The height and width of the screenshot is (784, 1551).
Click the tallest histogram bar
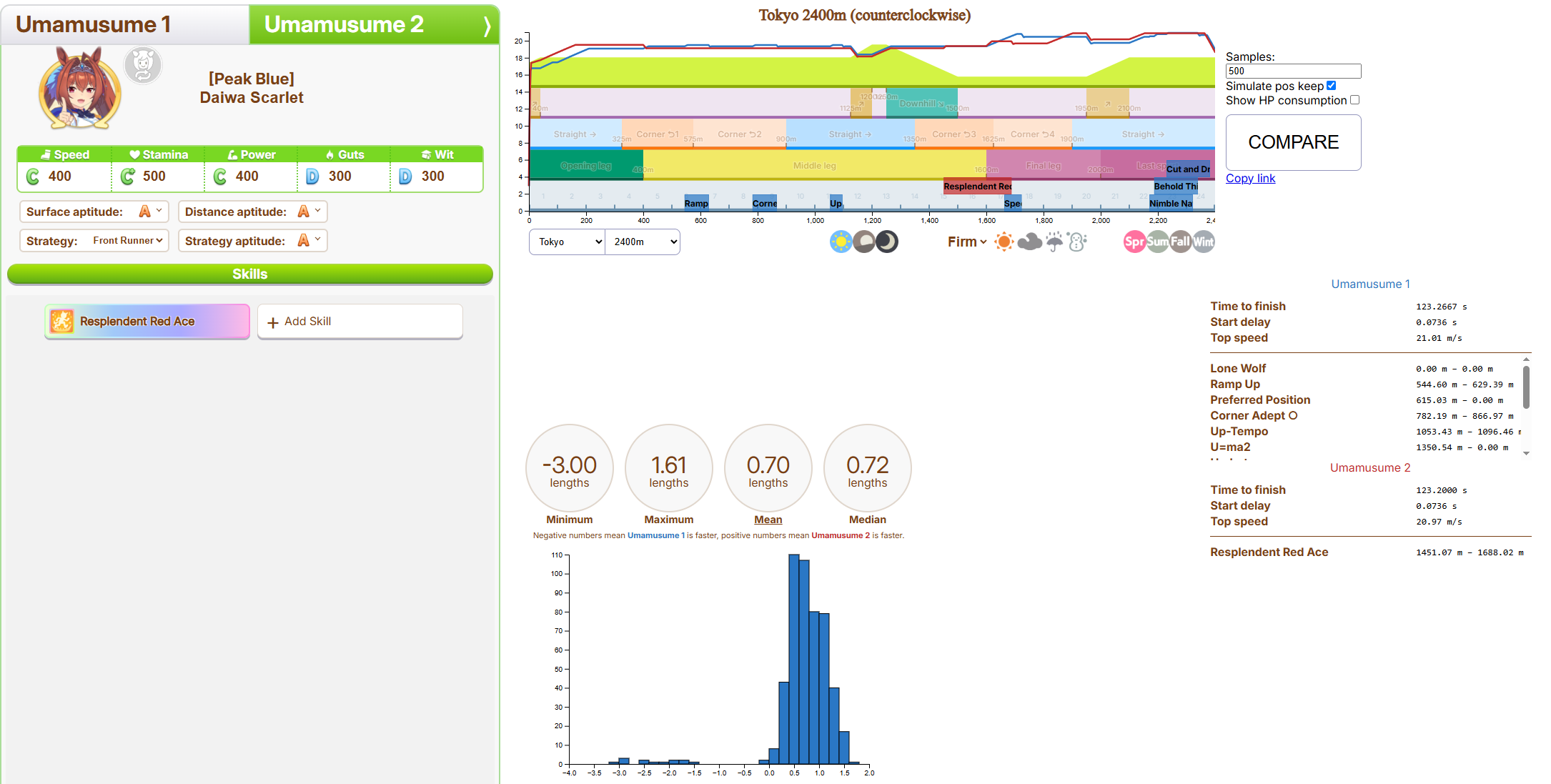coord(794,659)
